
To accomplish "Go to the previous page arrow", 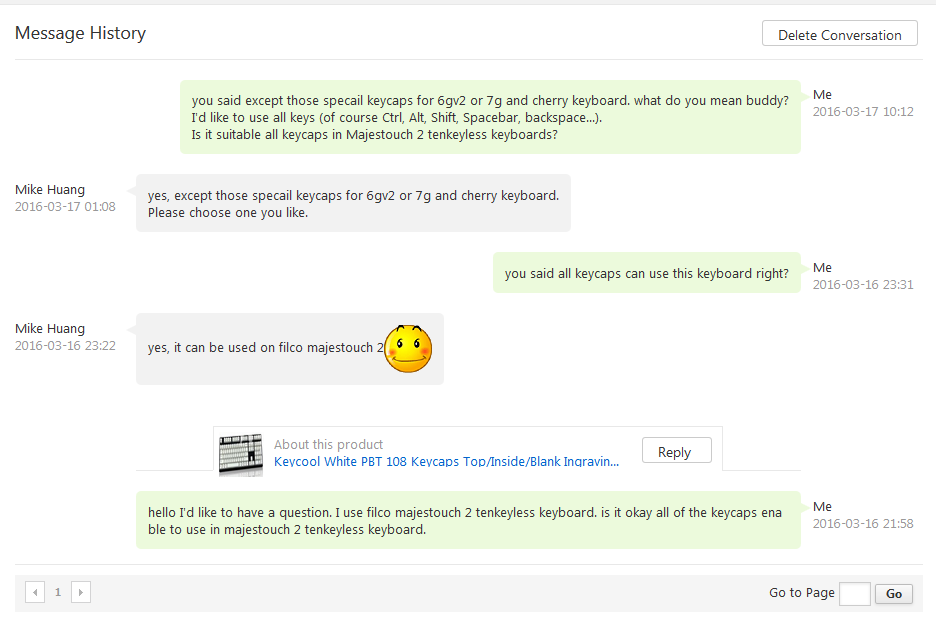I will 35,592.
